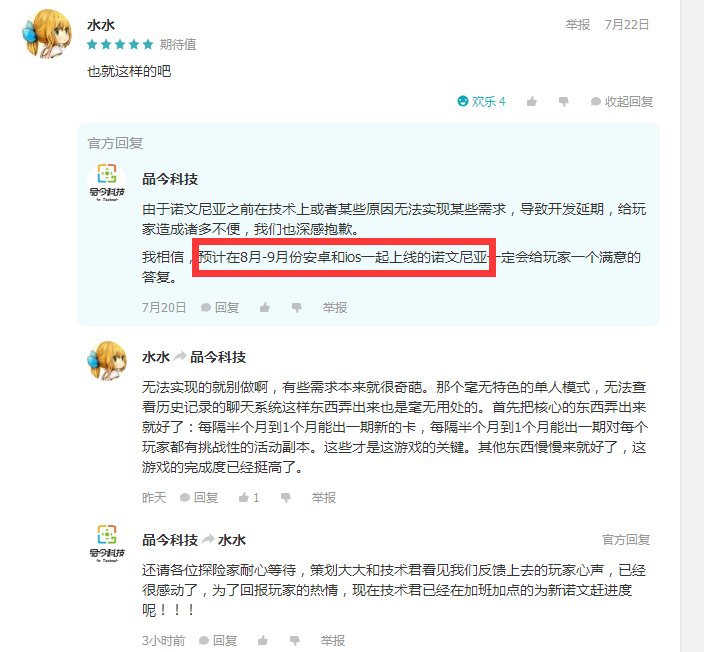Dislike the 7月20日 official reply
Screen dimensions: 704x652
point(296,308)
